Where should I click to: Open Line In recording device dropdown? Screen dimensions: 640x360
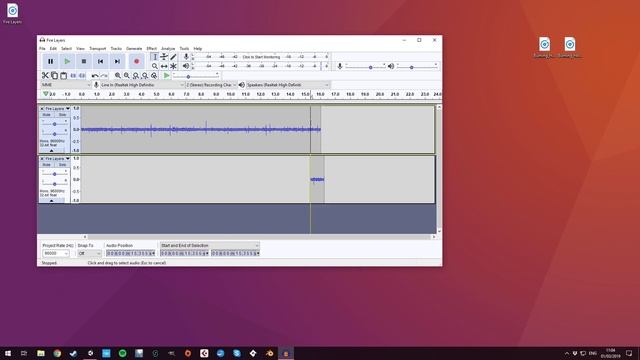pyautogui.click(x=142, y=85)
